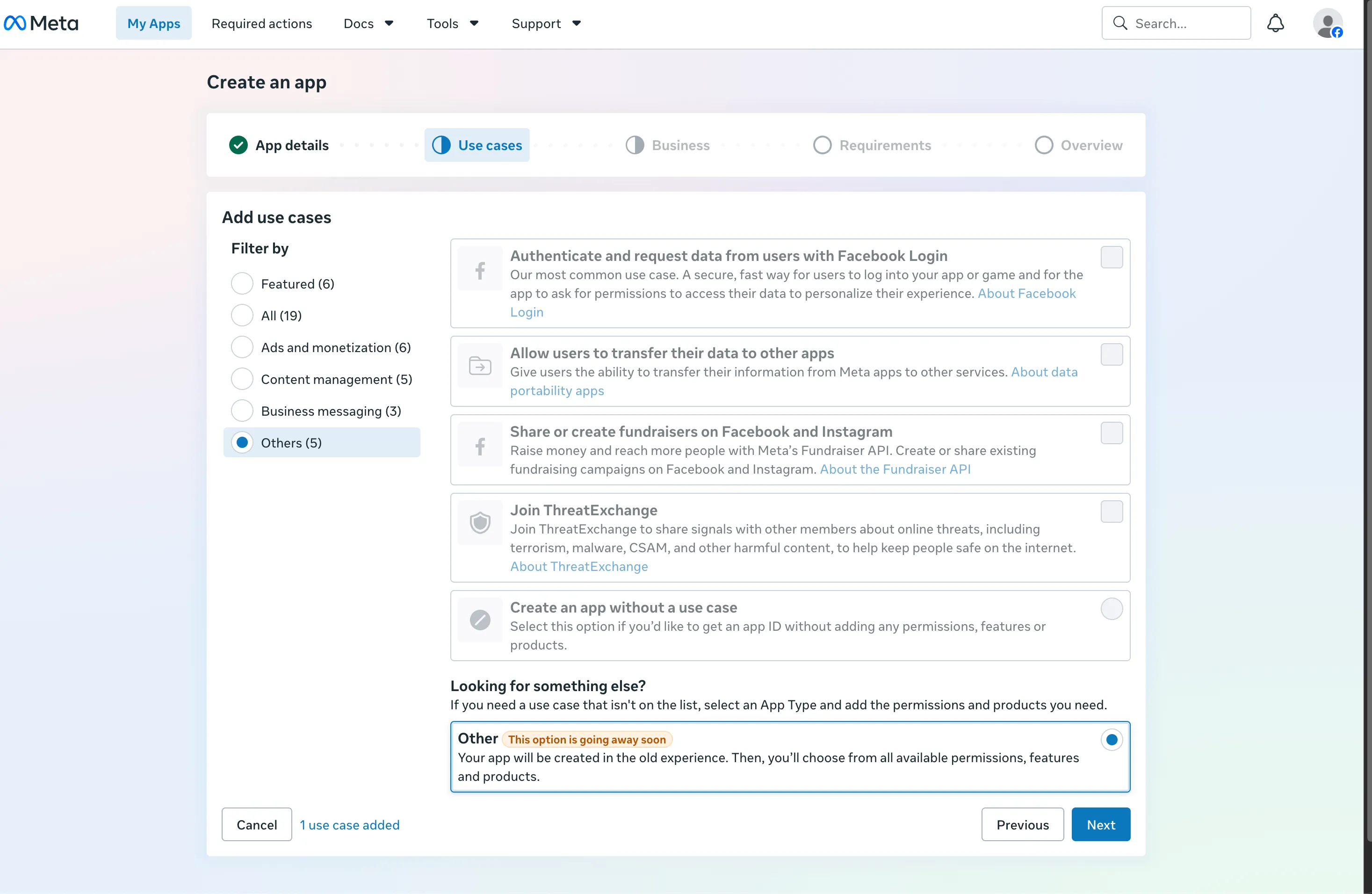Expand the Support dropdown menu

(547, 23)
